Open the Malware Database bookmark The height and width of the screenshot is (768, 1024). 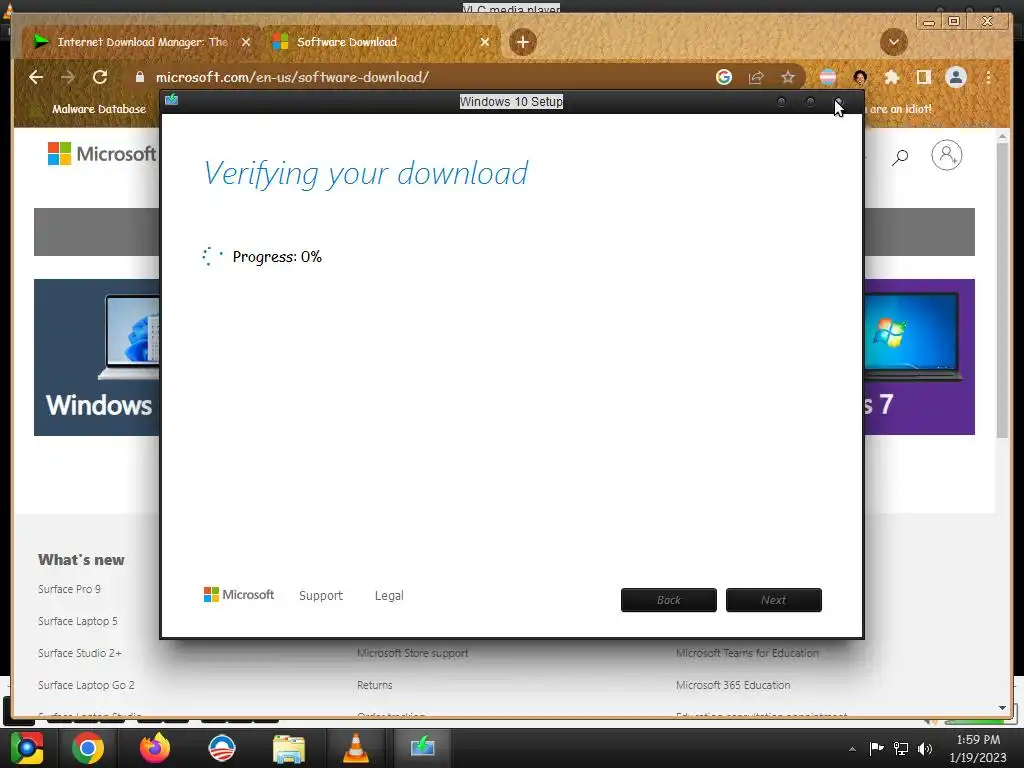point(99,109)
